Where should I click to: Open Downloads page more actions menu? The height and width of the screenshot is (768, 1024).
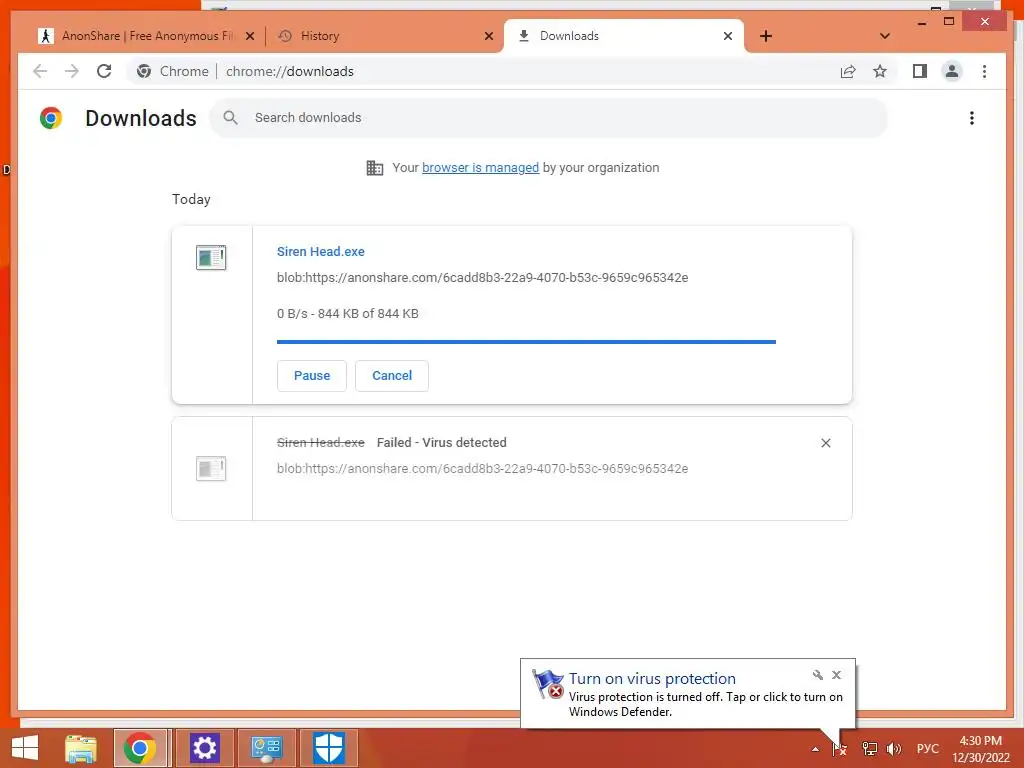coord(972,118)
